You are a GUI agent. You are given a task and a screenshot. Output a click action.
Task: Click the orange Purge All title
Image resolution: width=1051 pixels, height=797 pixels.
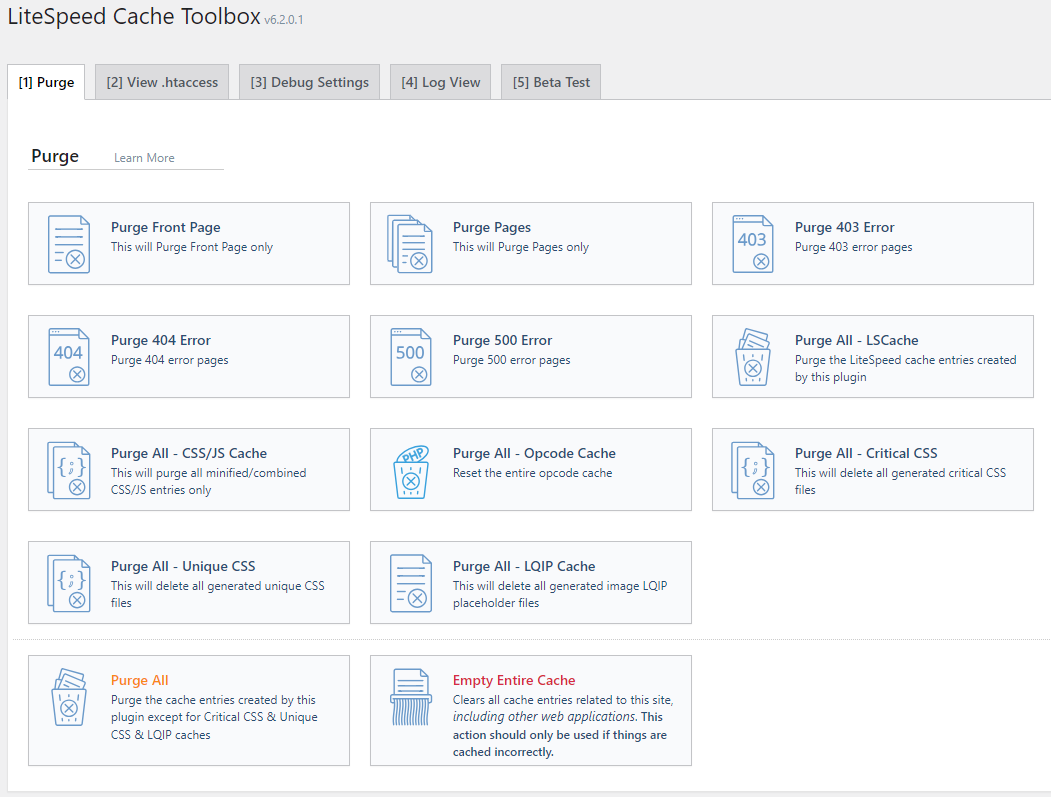[x=139, y=680]
